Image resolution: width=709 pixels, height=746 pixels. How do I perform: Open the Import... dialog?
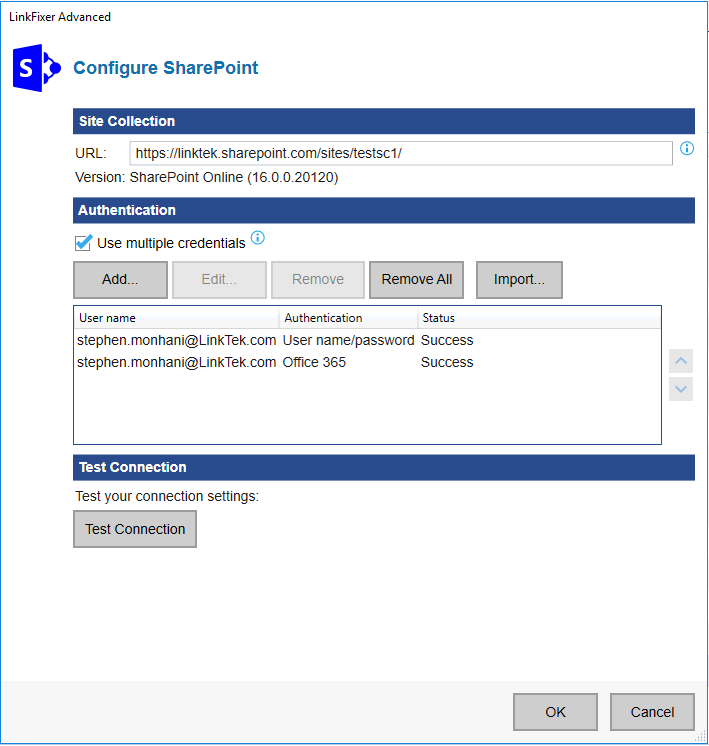tap(519, 279)
